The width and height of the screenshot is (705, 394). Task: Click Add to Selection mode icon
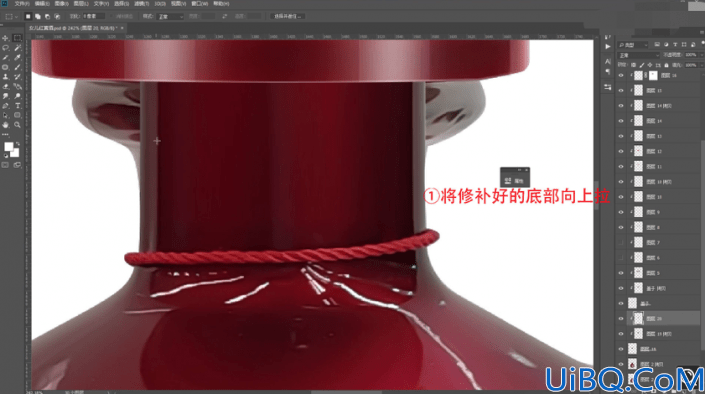(x=38, y=16)
